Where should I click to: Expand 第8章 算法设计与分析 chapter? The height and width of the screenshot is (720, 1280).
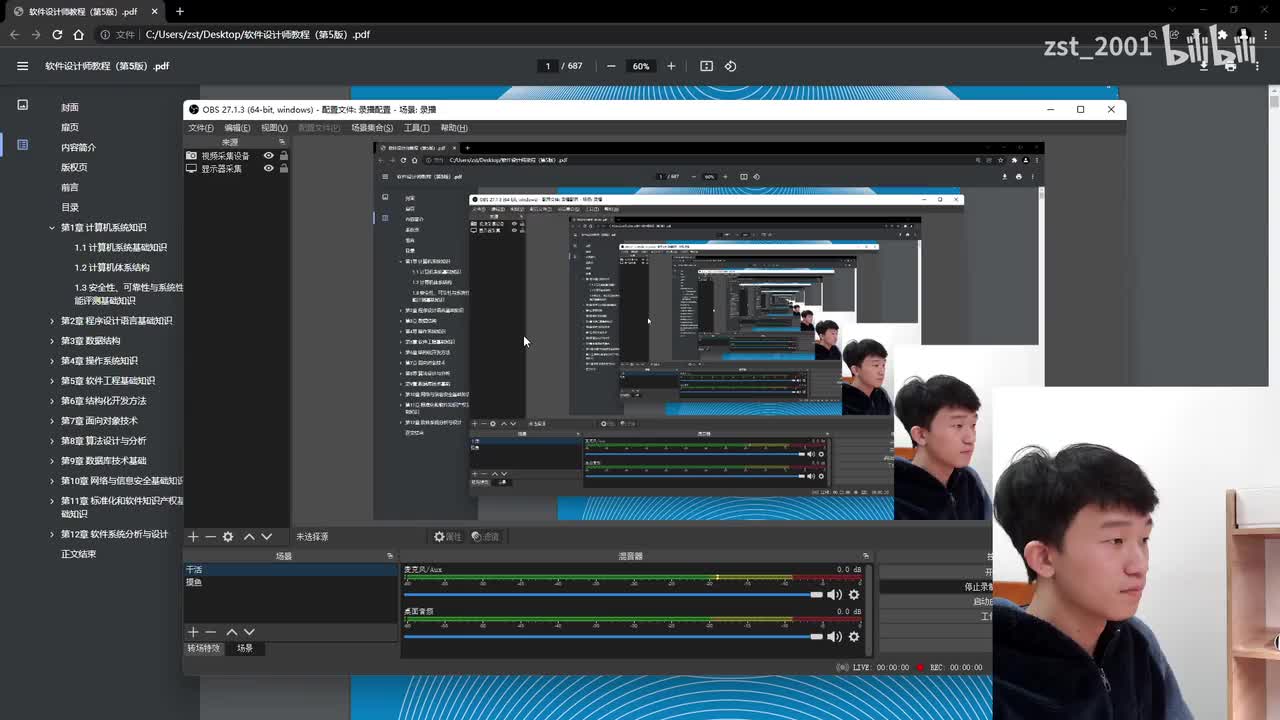click(x=52, y=441)
